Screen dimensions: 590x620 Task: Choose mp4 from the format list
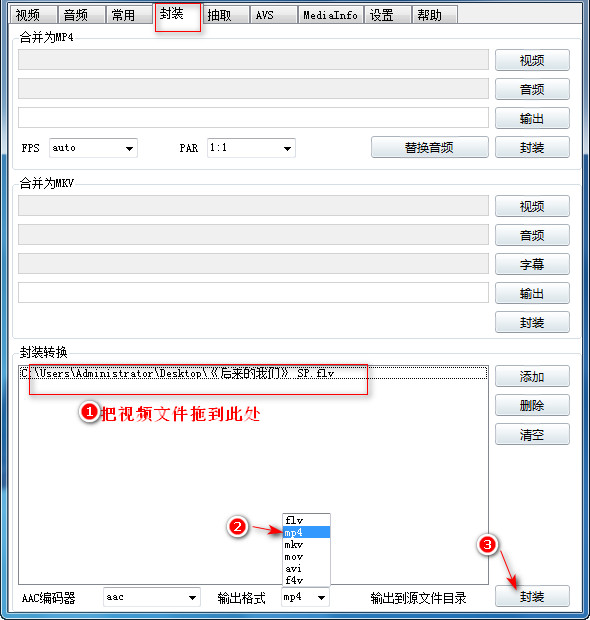(306, 532)
